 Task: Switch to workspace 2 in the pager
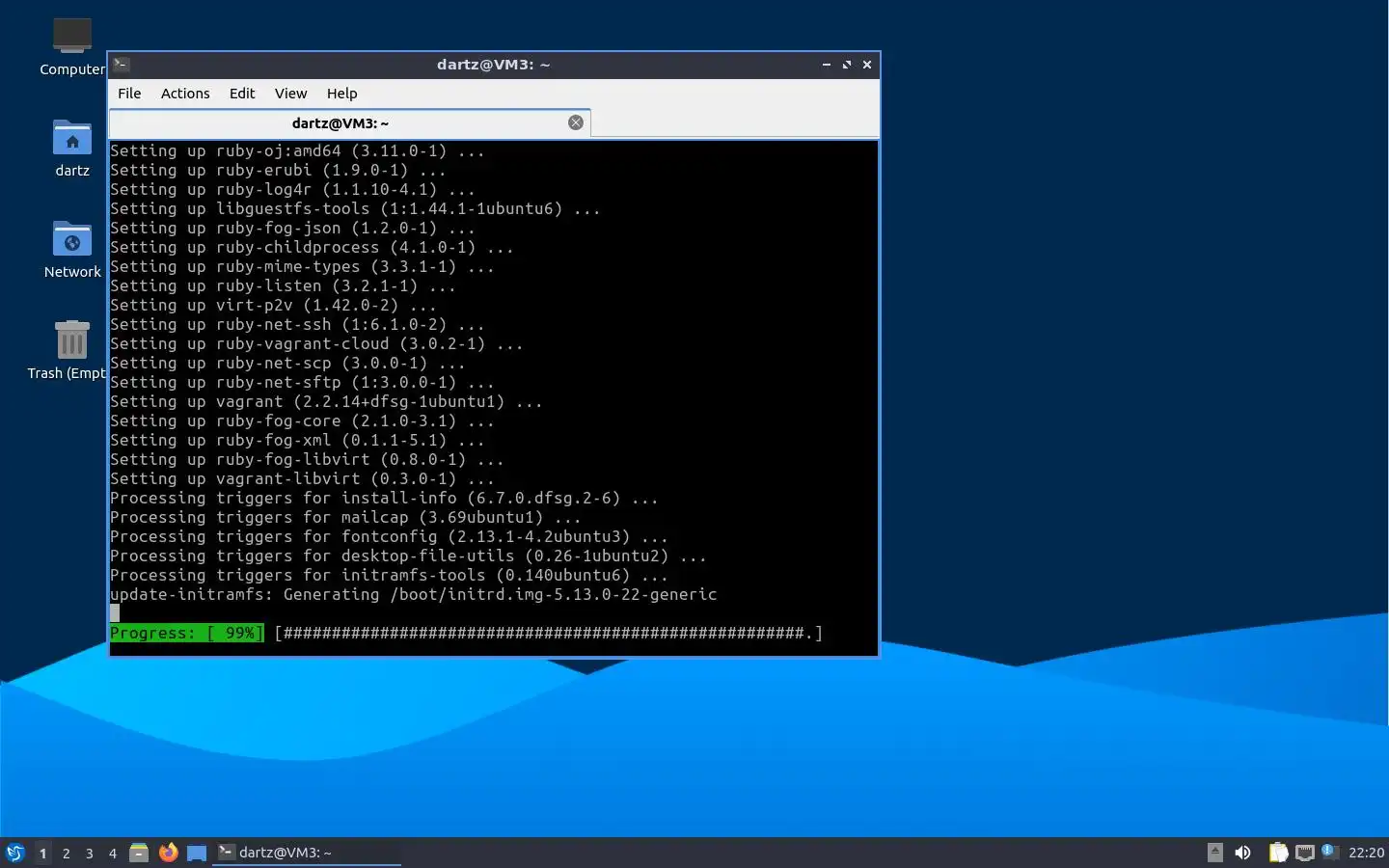(x=66, y=853)
